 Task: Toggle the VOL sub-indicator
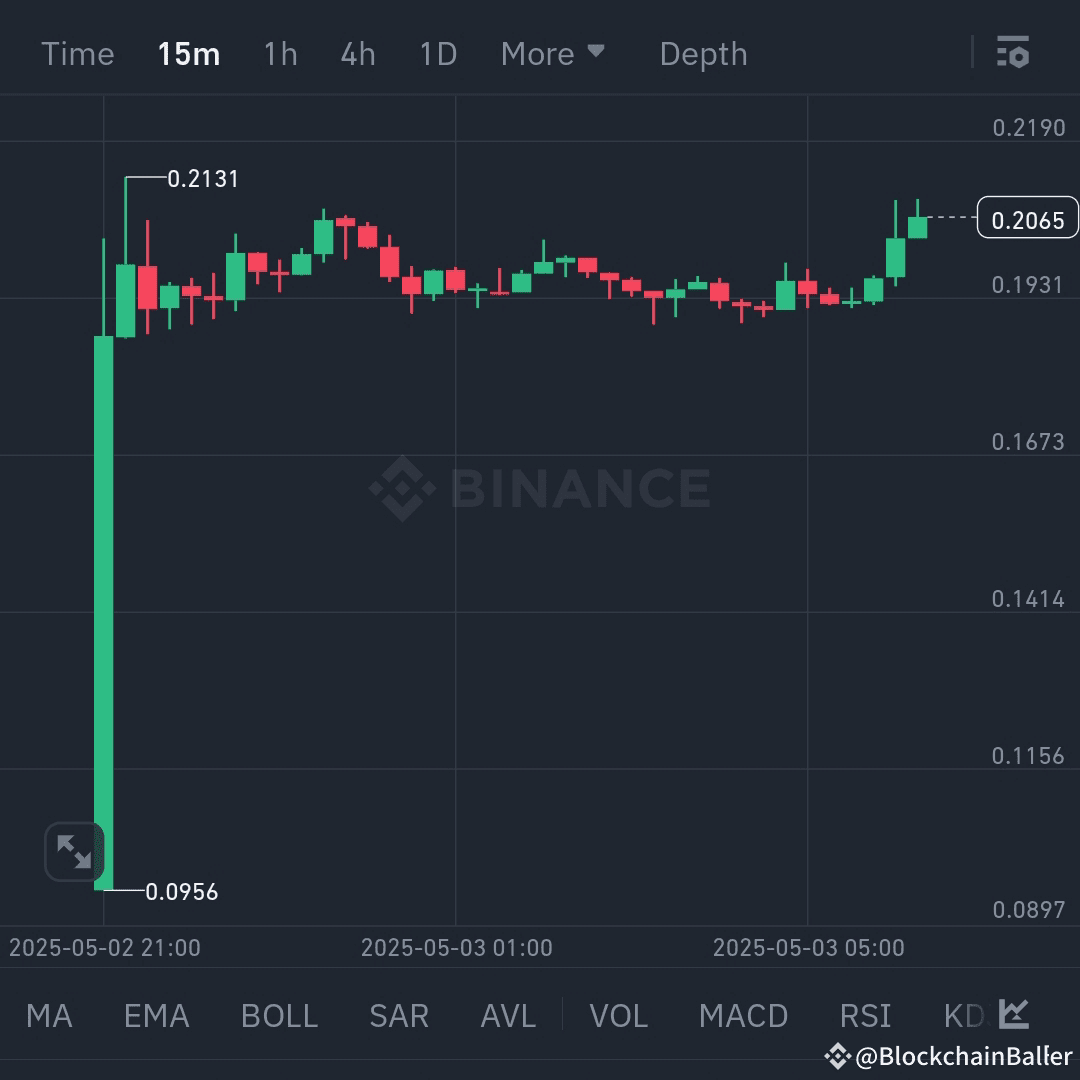(618, 1016)
